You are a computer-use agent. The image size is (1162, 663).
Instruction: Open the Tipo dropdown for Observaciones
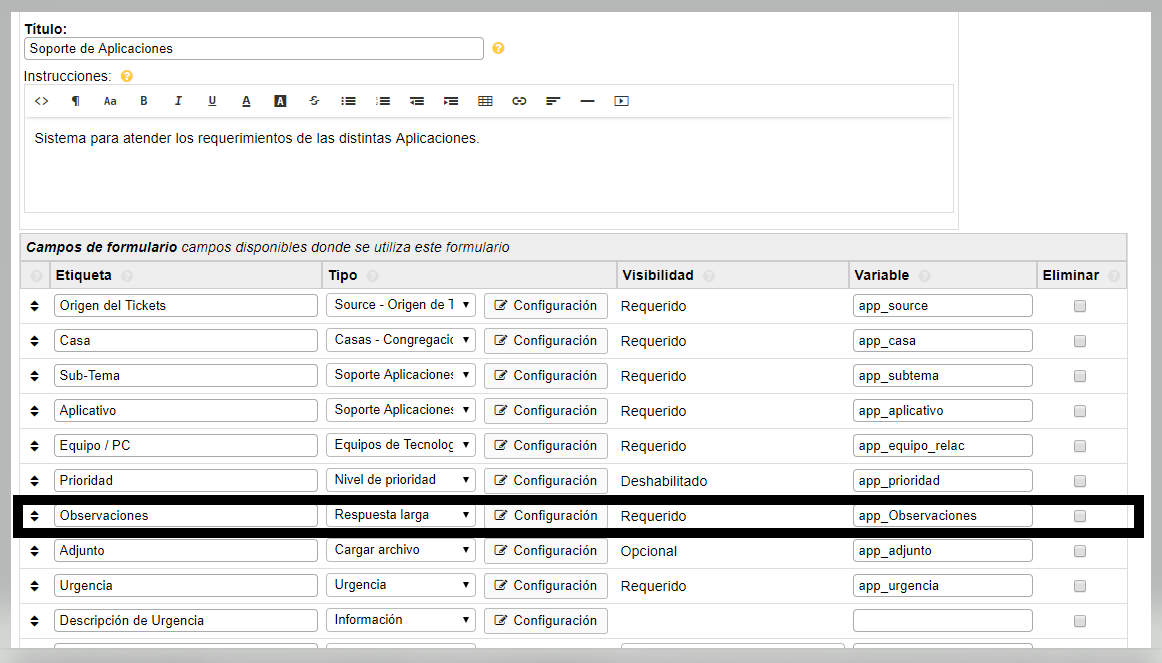pyautogui.click(x=400, y=516)
